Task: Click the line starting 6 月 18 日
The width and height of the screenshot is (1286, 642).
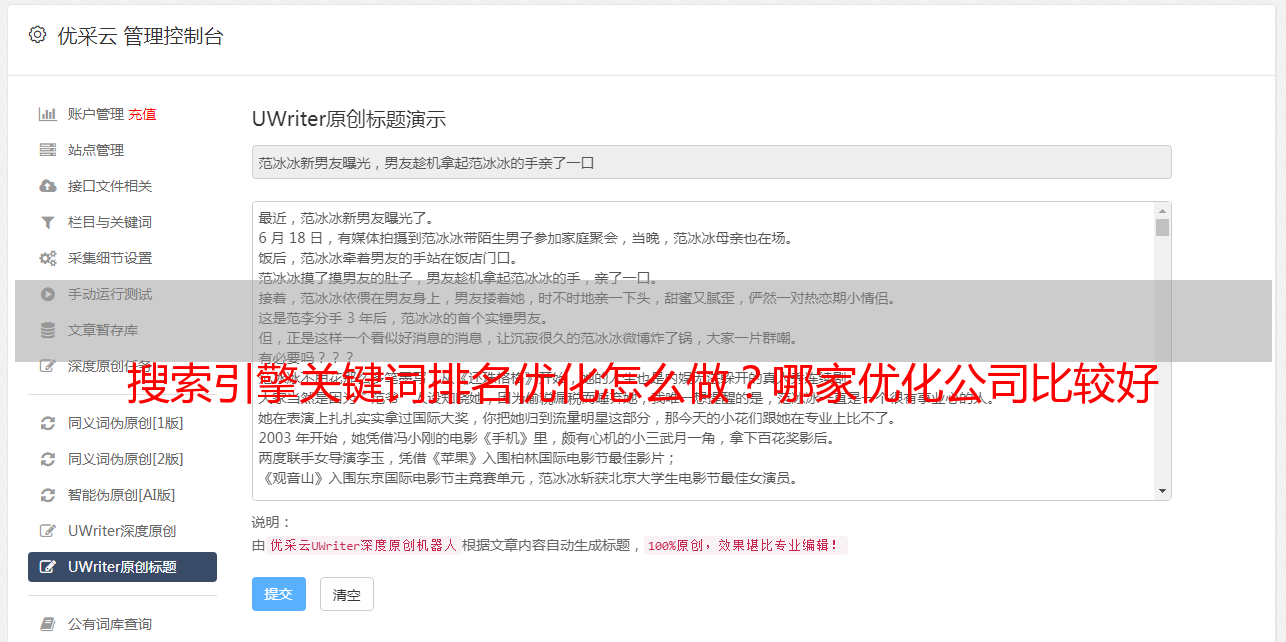Action: click(x=525, y=238)
